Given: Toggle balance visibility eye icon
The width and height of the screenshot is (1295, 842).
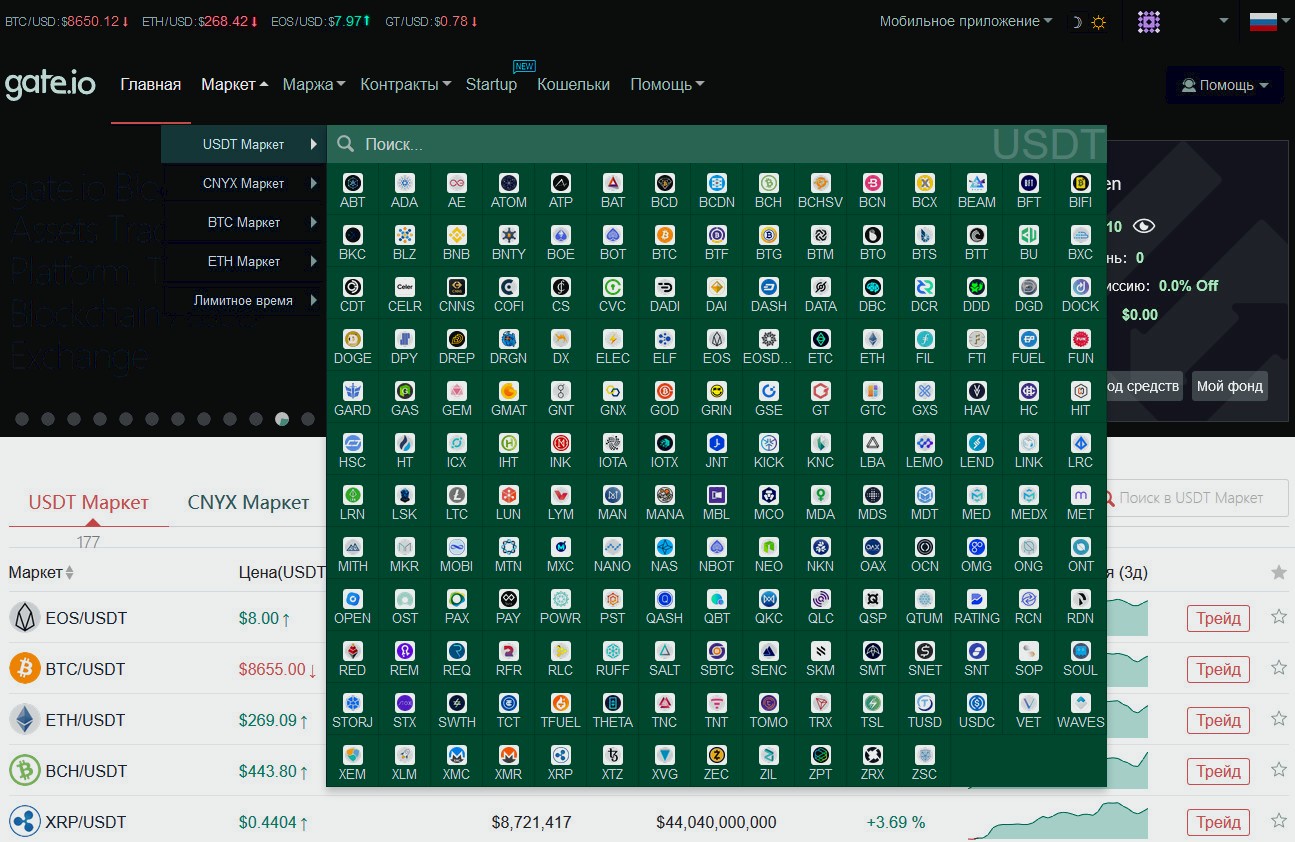Looking at the screenshot, I should (x=1143, y=227).
